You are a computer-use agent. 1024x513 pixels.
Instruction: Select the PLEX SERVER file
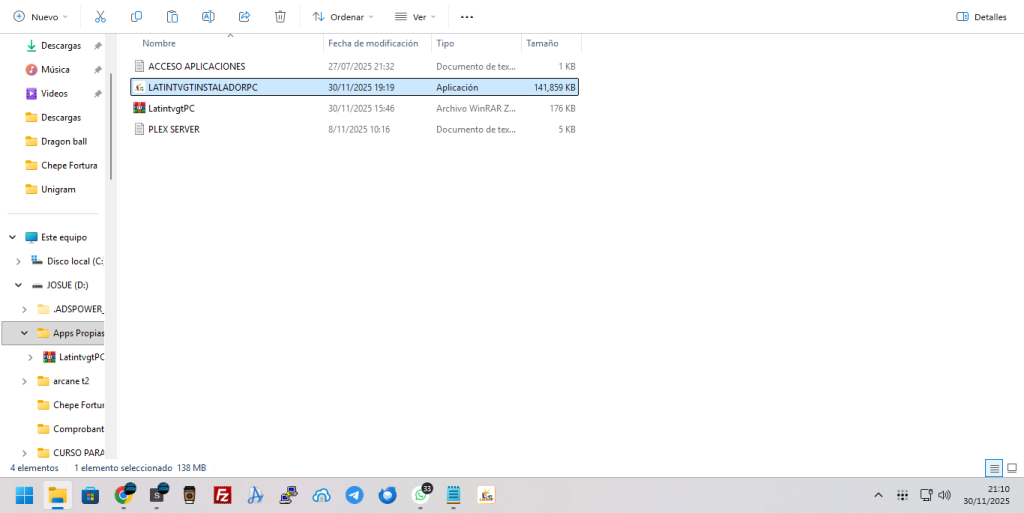coord(173,129)
